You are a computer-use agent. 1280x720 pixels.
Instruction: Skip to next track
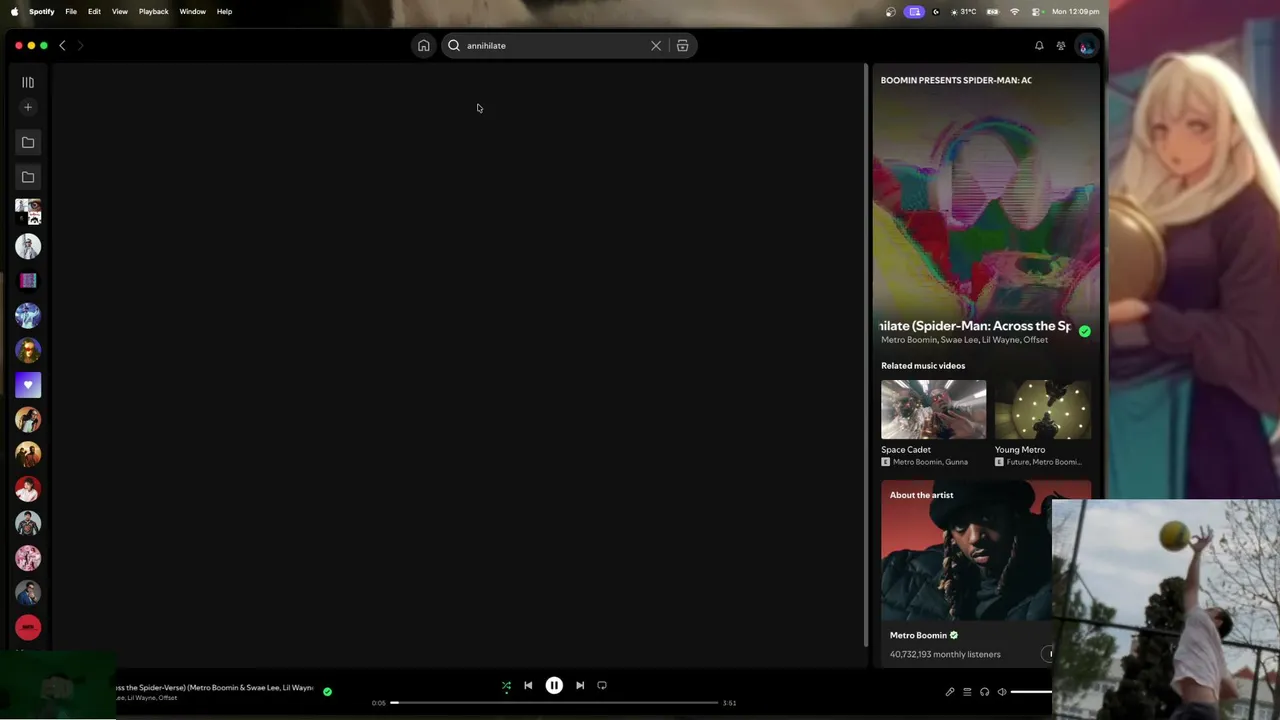[580, 685]
